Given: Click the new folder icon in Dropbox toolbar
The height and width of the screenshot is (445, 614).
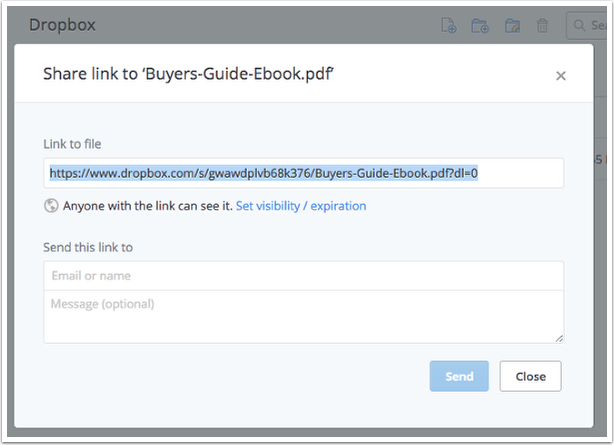Looking at the screenshot, I should tap(480, 26).
